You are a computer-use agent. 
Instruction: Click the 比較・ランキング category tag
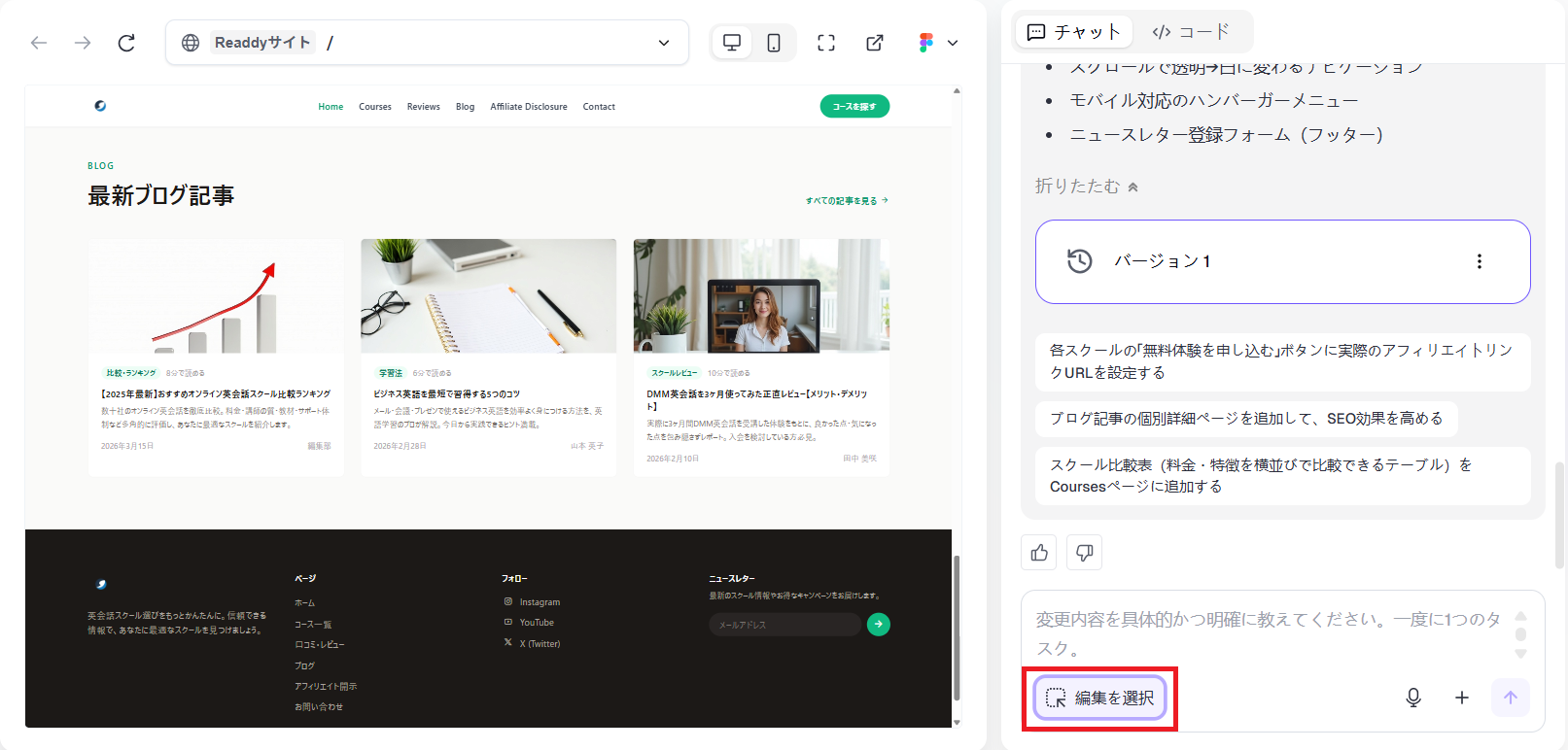pos(131,373)
